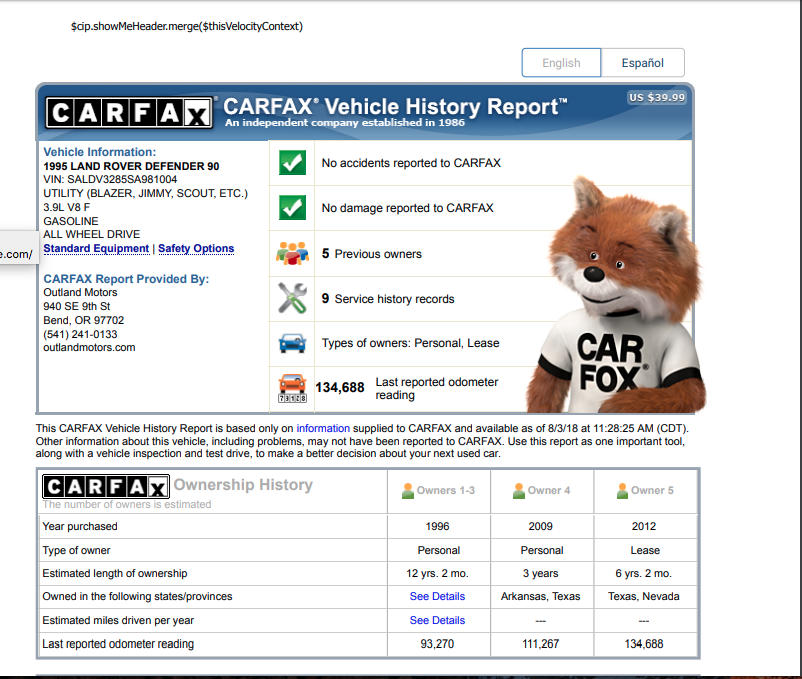Click 'No damage reported to CARFAX' text
Image resolution: width=802 pixels, height=679 pixels.
(408, 208)
